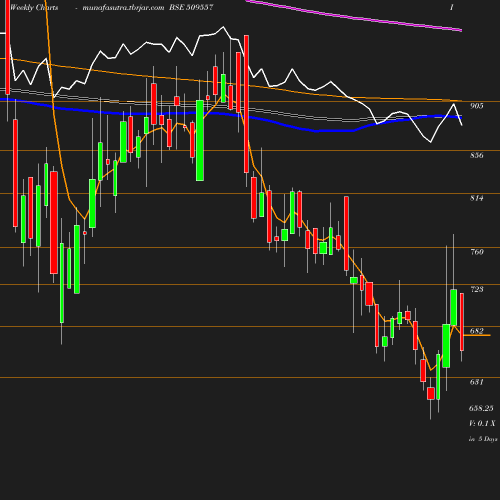
Task: Click the "BSE 509557" symbol label
Action: point(191,7)
